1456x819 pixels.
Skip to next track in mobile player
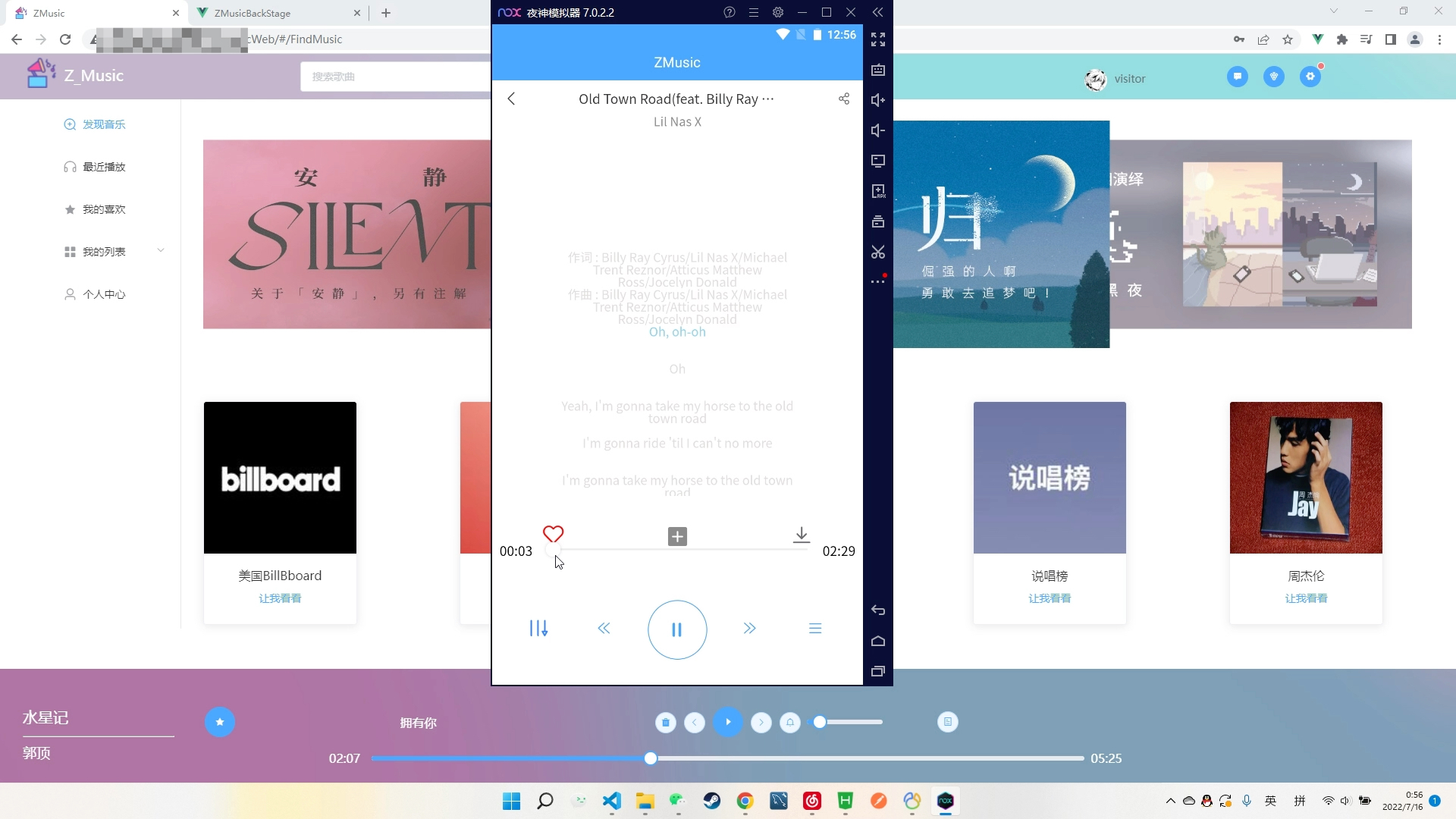[x=749, y=628]
